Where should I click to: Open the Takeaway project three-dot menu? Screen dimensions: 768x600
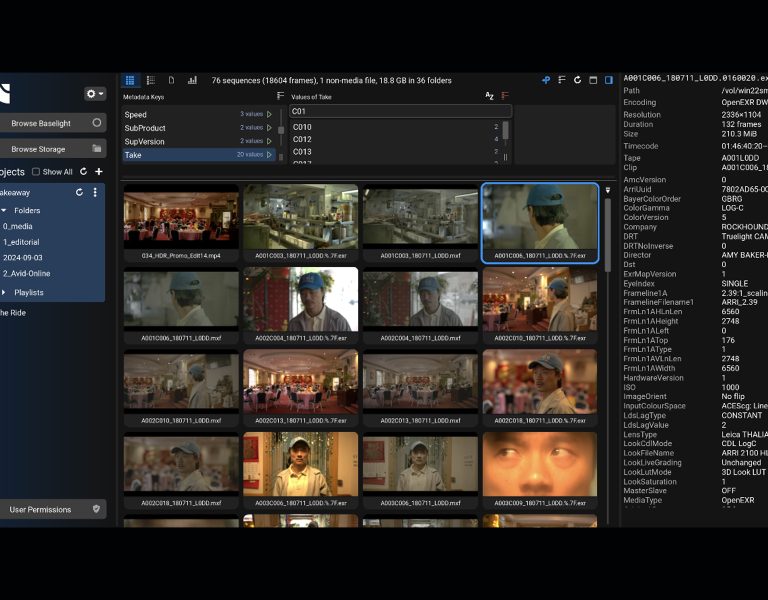95,192
